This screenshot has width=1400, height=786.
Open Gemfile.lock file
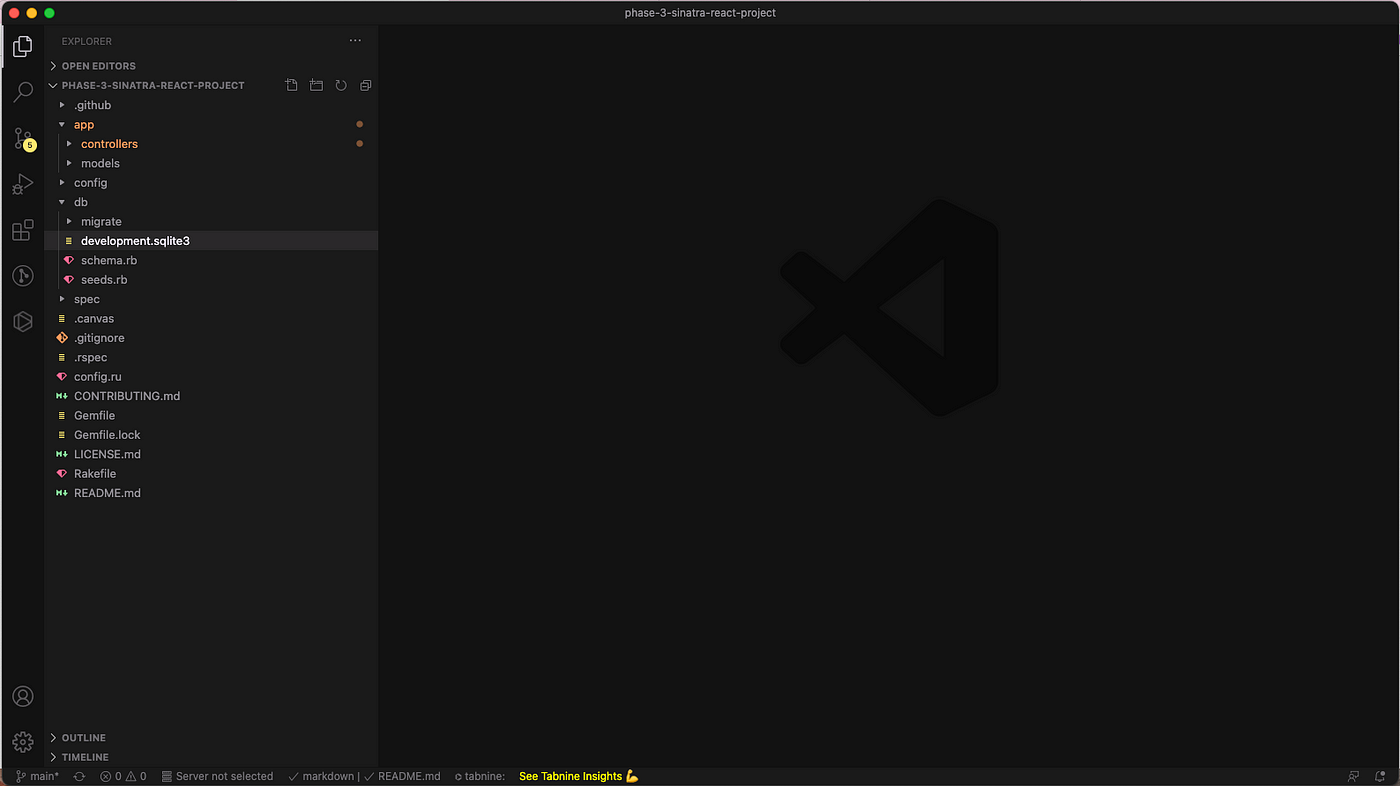213,435
